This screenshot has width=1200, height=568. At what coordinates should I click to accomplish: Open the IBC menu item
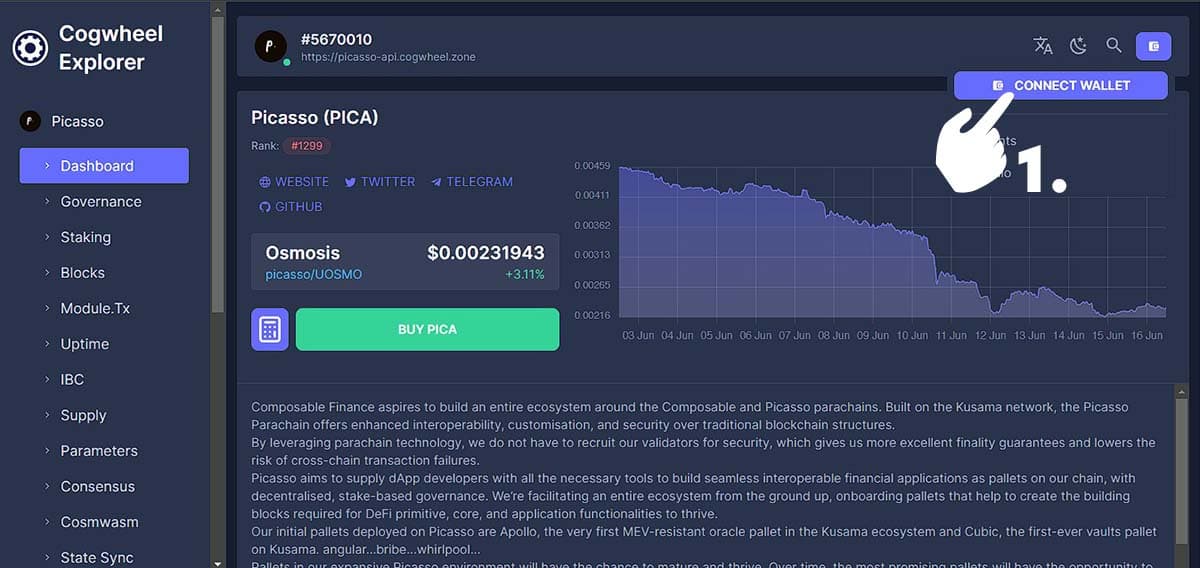click(72, 380)
